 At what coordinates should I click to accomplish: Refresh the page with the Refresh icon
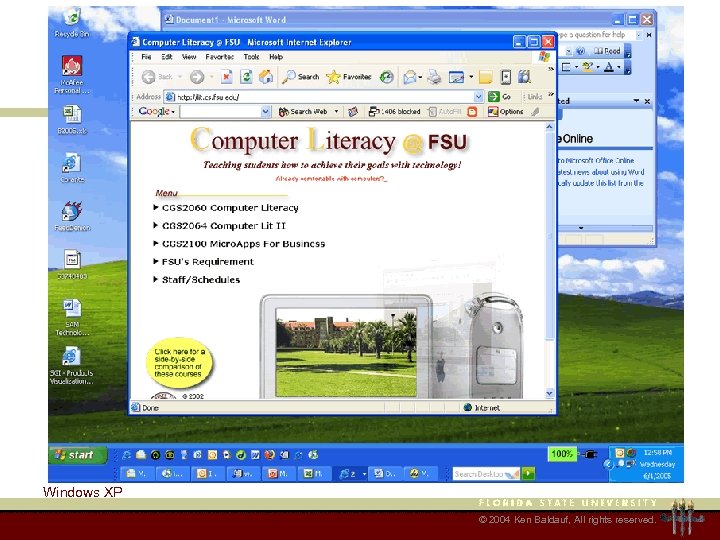coord(246,77)
